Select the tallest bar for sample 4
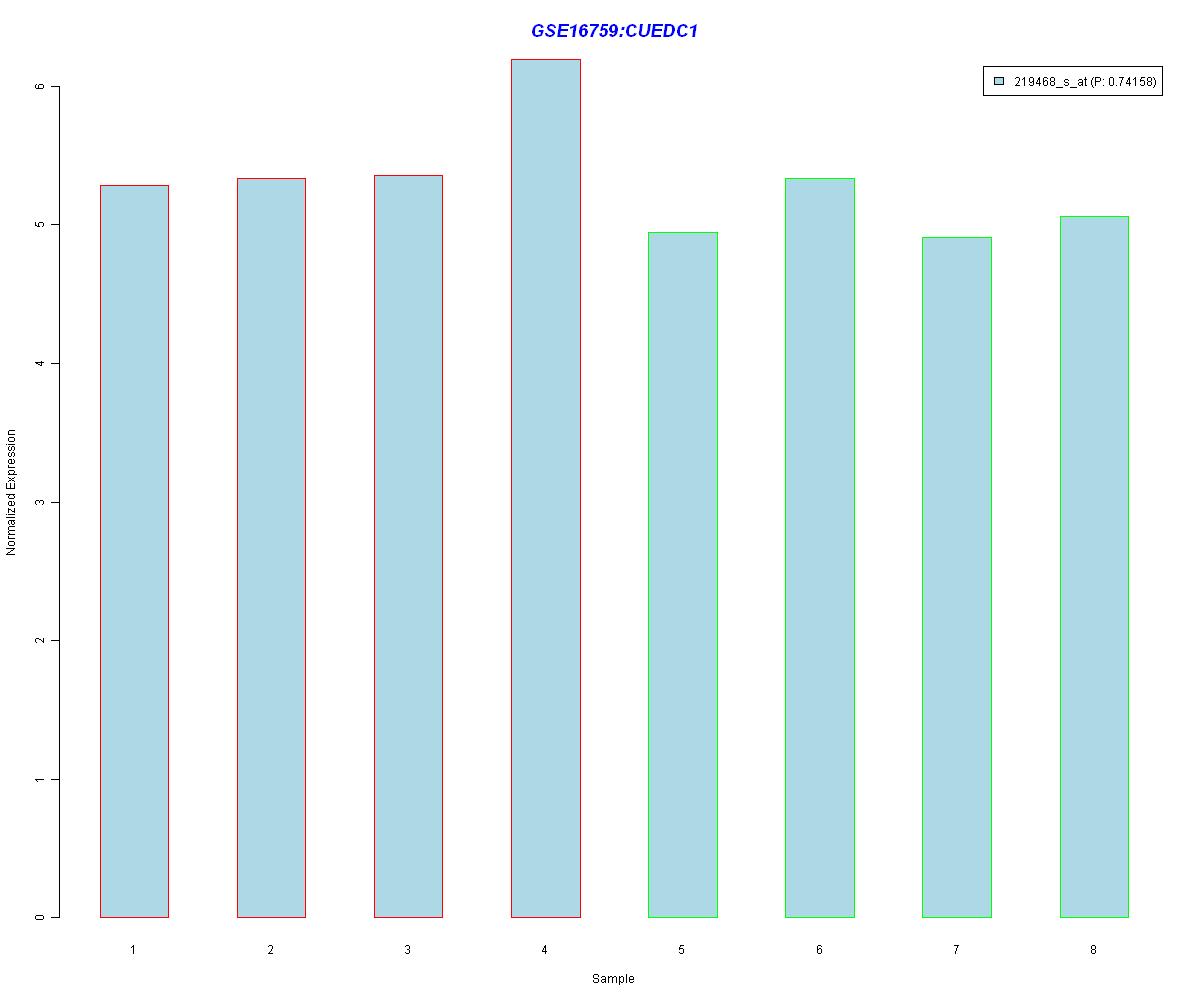The height and width of the screenshot is (1000, 1200). pos(545,488)
